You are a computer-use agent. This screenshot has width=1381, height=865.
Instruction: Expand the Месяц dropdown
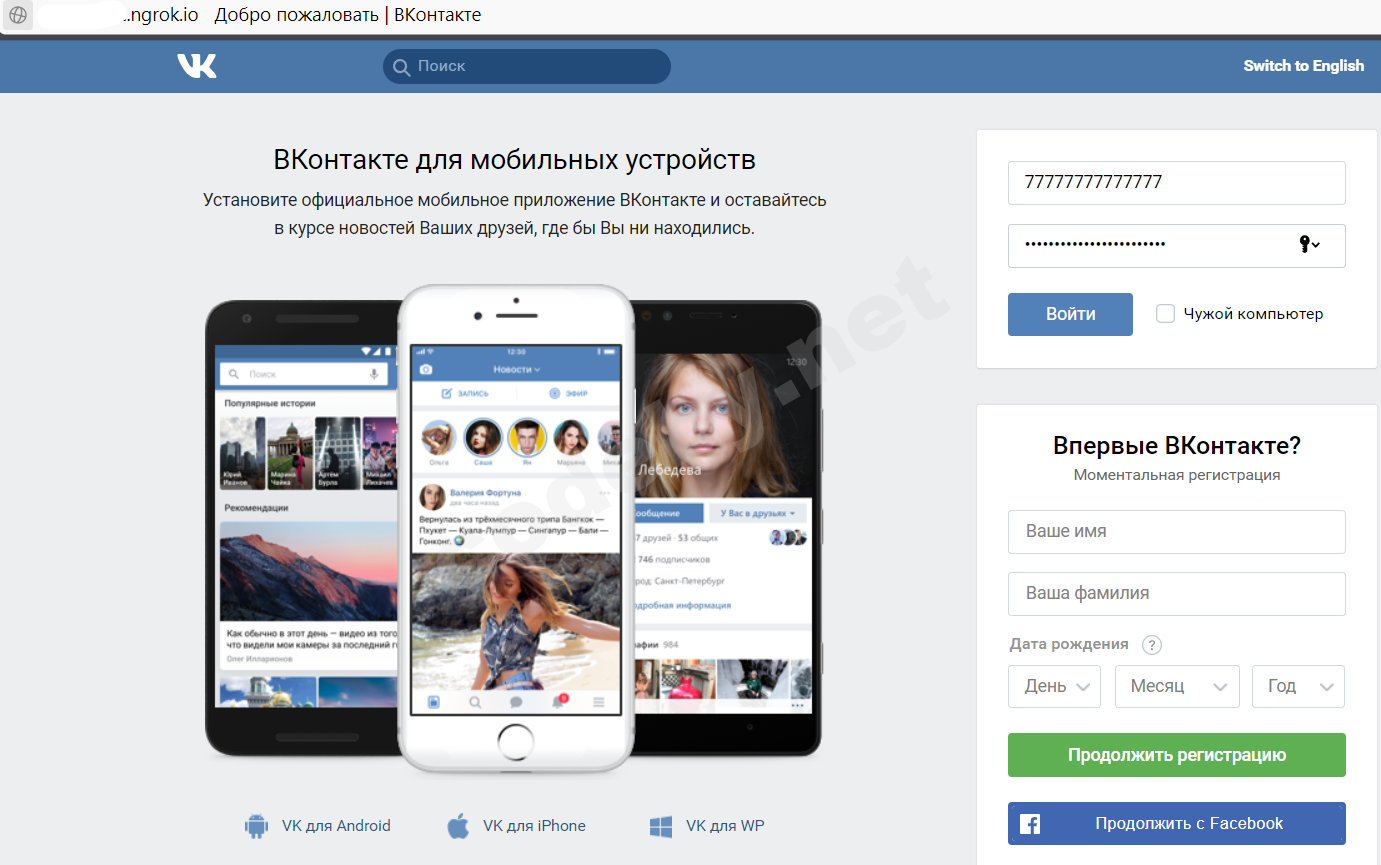tap(1177, 687)
